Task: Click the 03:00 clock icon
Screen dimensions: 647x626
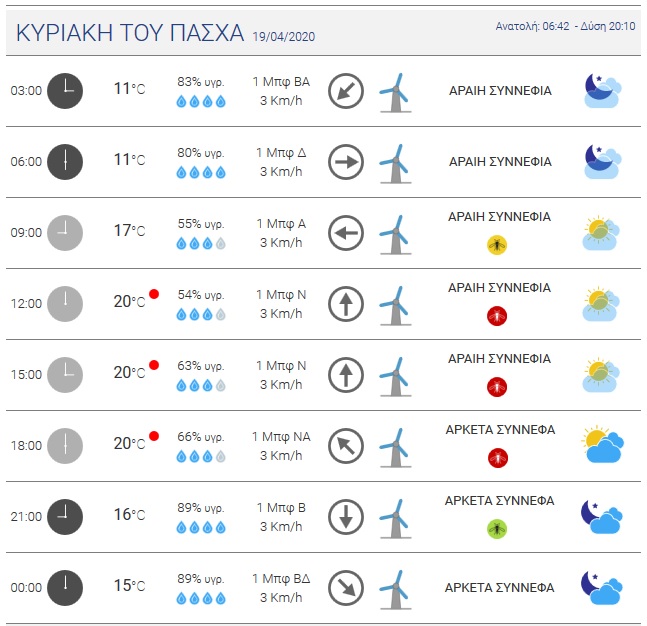Action: coord(65,90)
